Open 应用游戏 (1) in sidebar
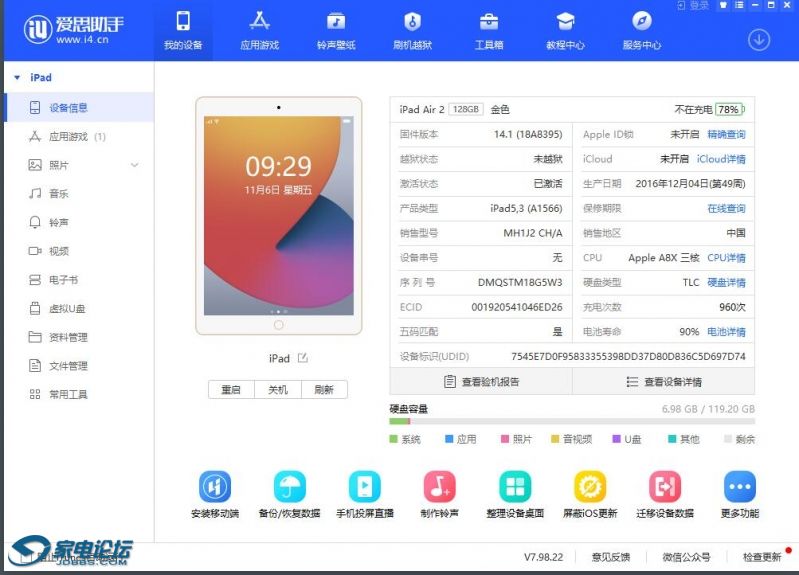799x575 pixels. (x=79, y=137)
